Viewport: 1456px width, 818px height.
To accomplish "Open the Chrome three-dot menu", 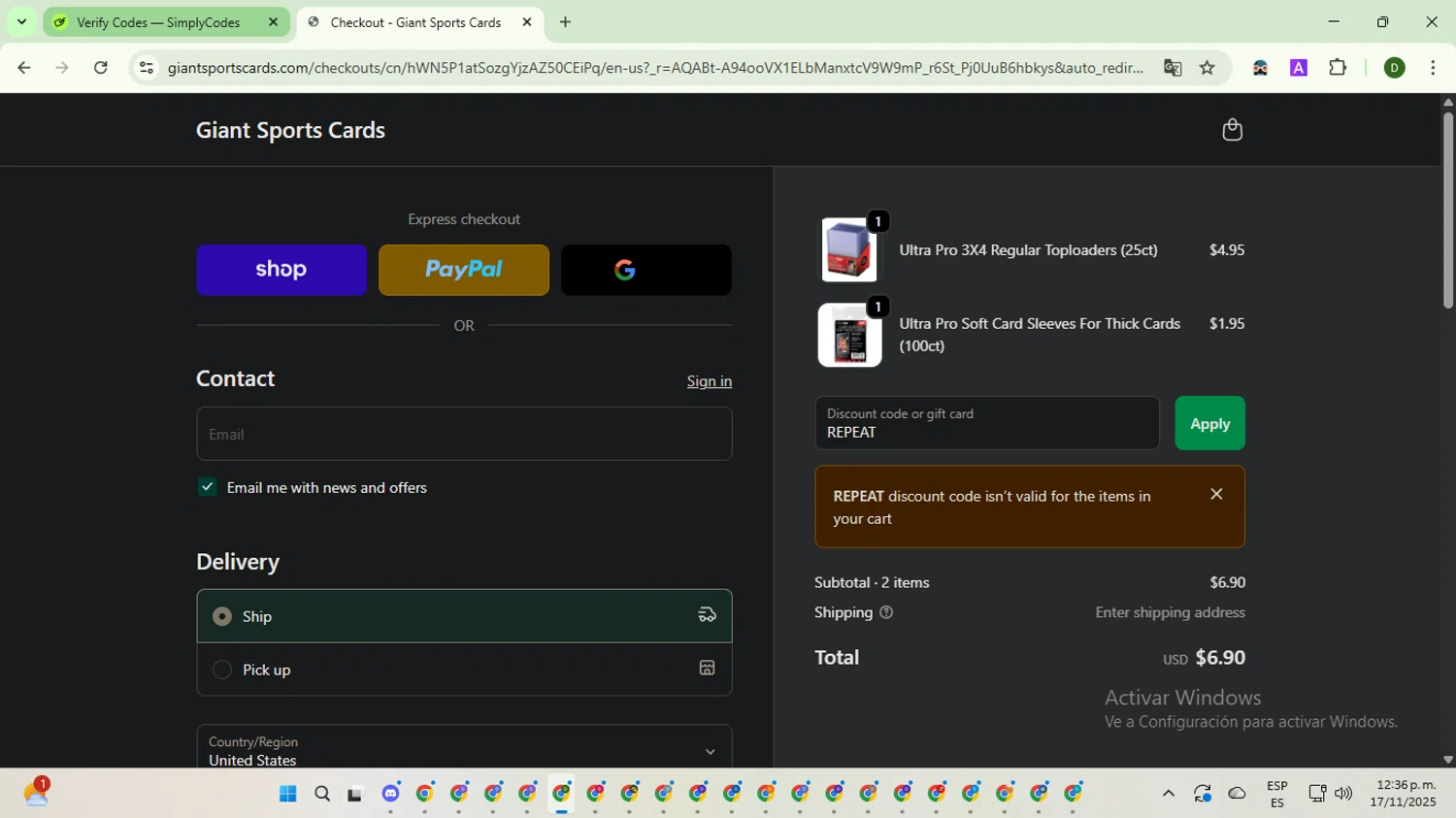I will [x=1433, y=68].
